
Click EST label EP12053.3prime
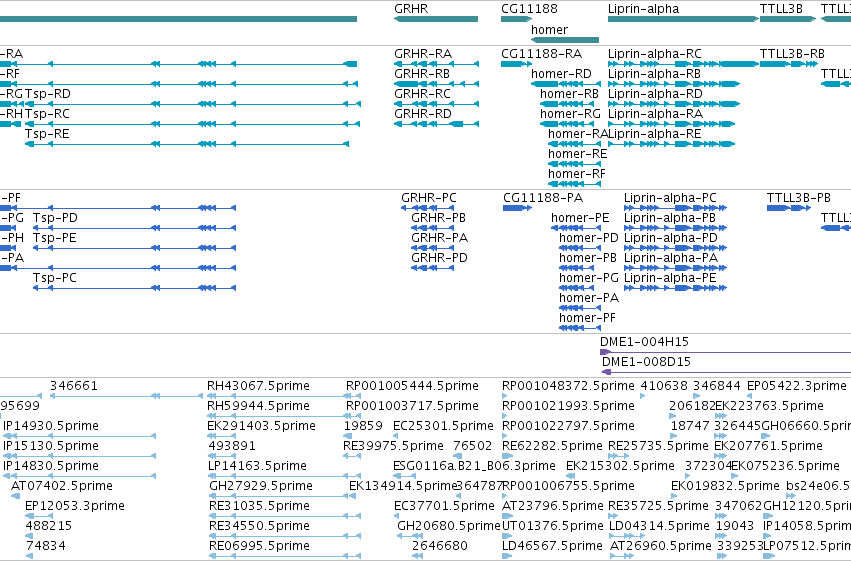[x=75, y=506]
